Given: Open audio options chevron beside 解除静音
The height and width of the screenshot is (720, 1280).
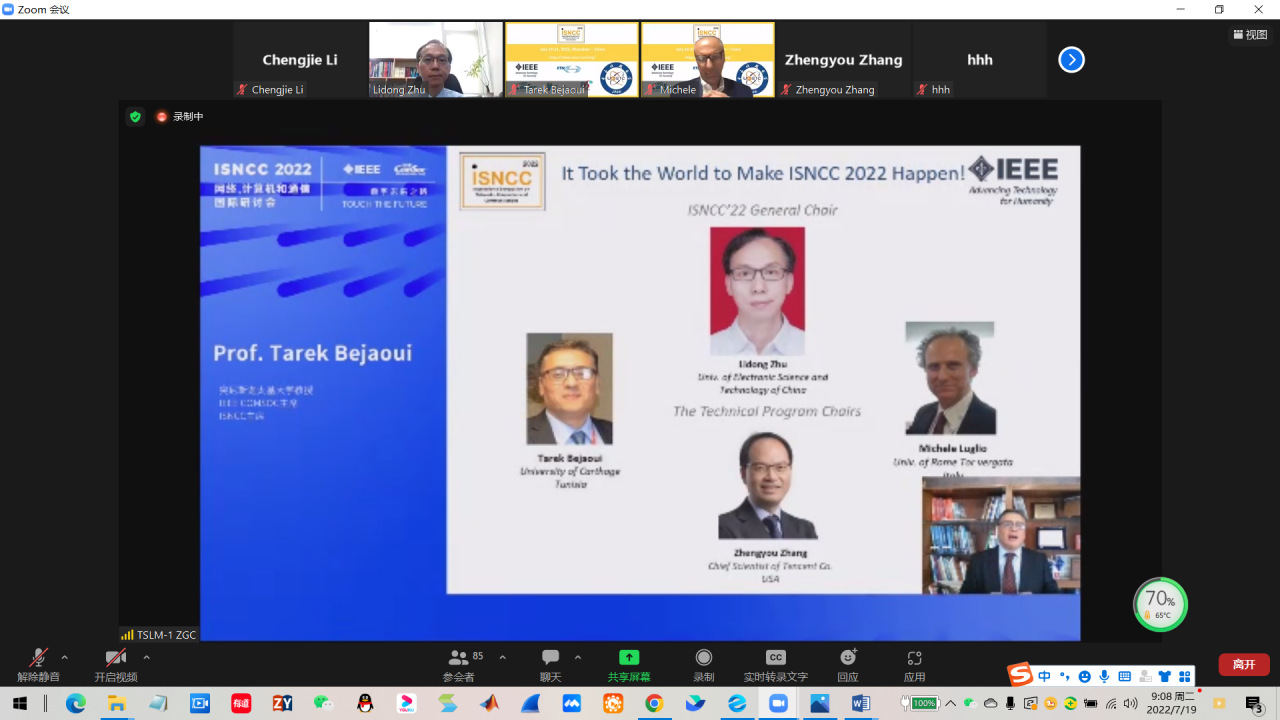Looking at the screenshot, I should click(x=63, y=657).
